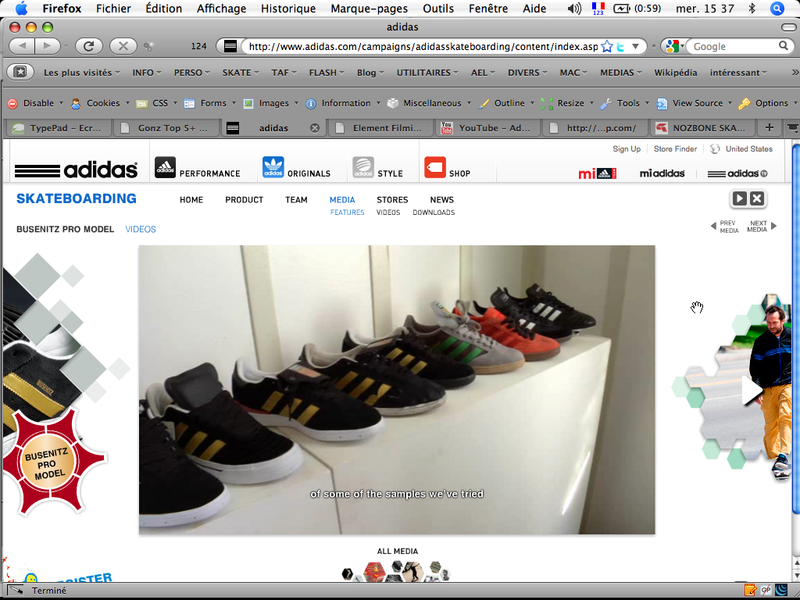Open a new tab with plus button
Image resolution: width=800 pixels, height=600 pixels.
click(769, 127)
